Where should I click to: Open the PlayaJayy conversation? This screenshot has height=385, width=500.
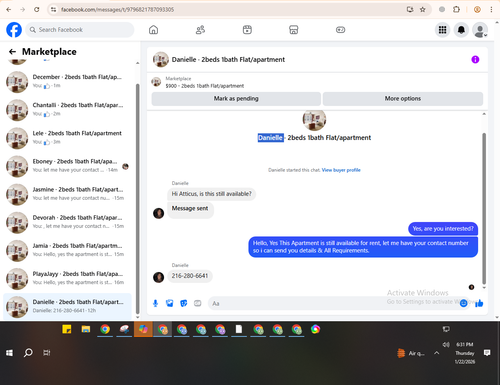pyautogui.click(x=67, y=278)
